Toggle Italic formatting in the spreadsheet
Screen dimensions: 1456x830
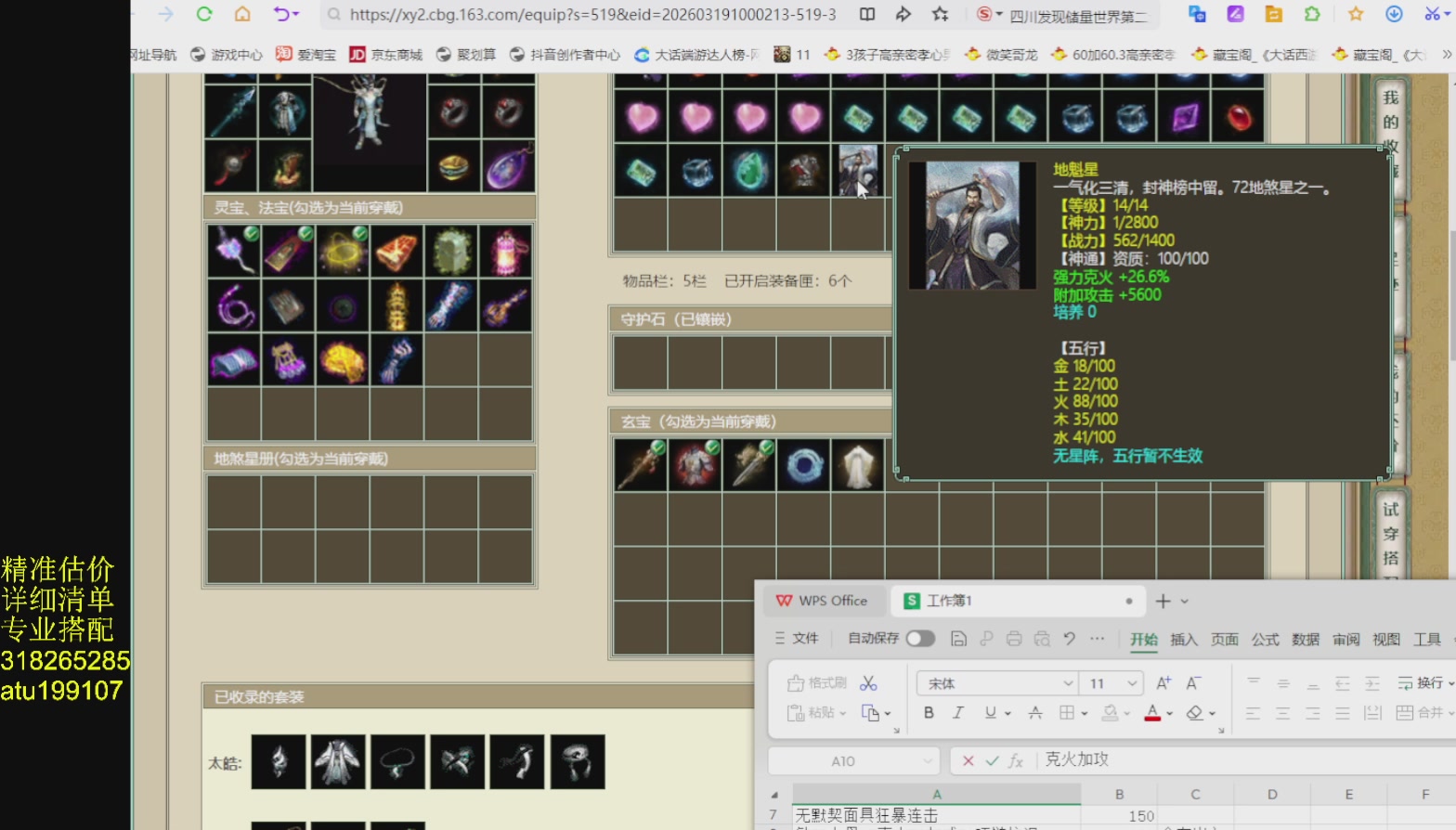tap(958, 713)
